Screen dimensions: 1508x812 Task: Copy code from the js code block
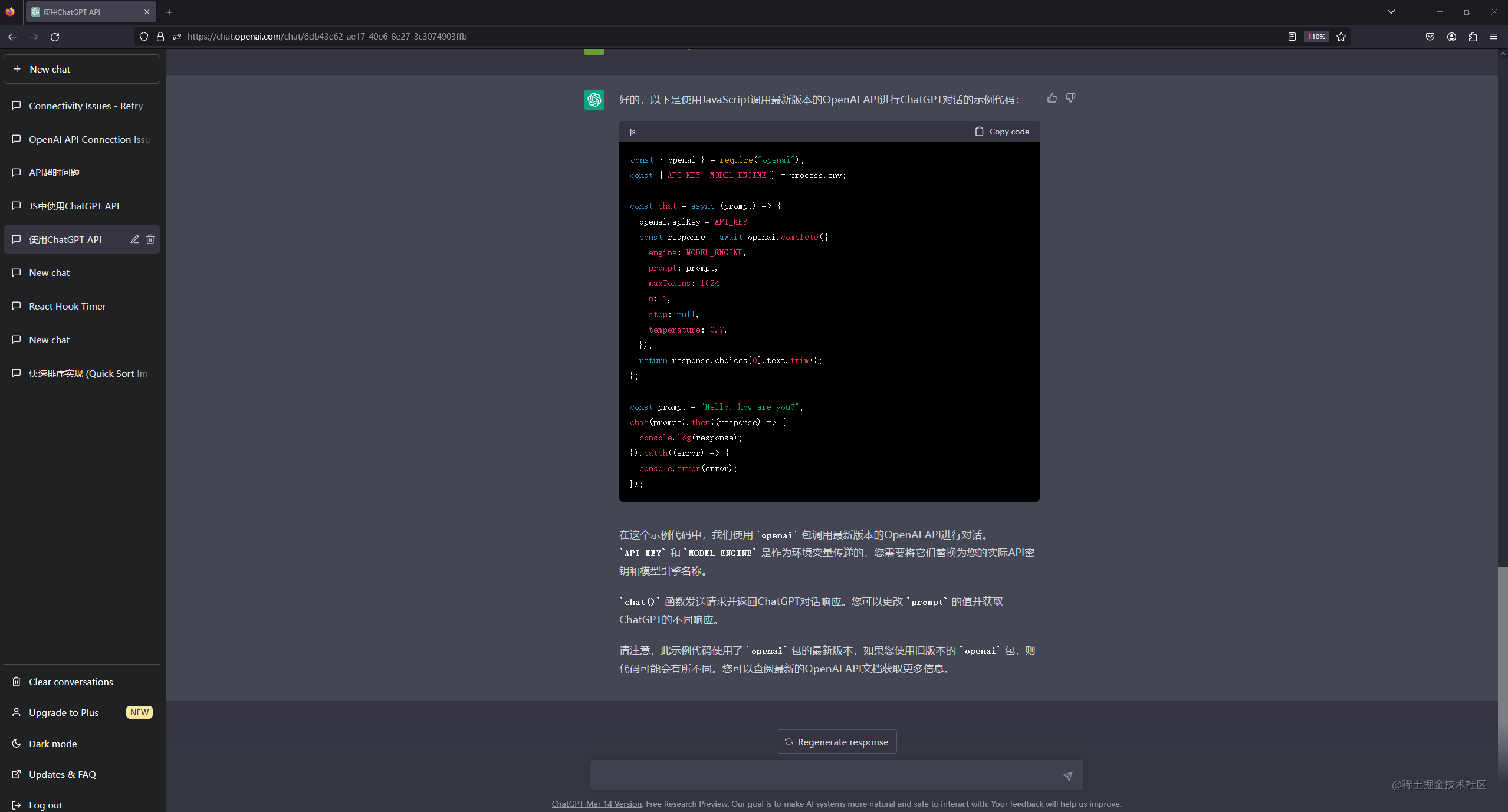pyautogui.click(x=1002, y=132)
